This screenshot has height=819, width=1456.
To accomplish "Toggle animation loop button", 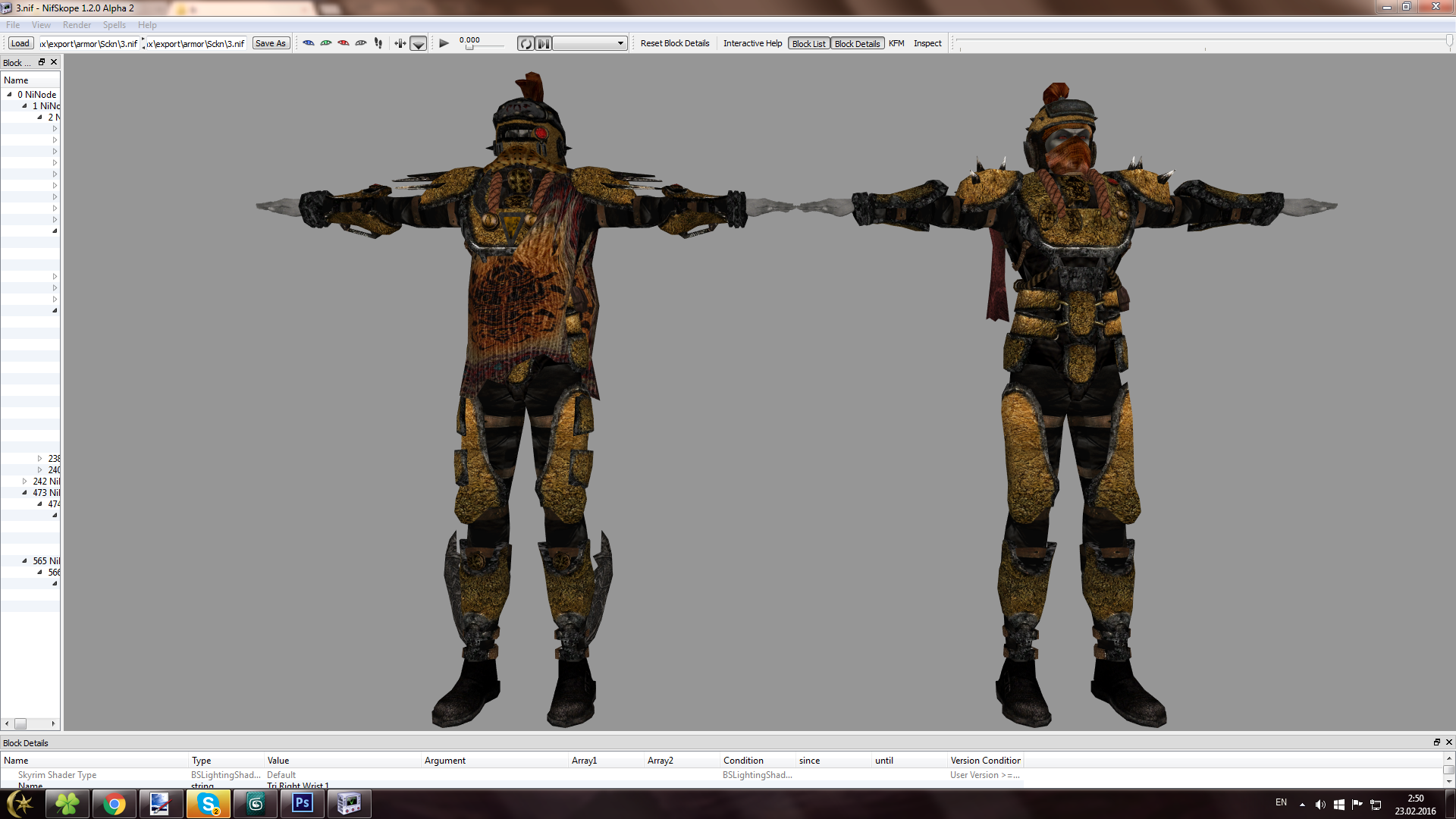I will coord(526,43).
